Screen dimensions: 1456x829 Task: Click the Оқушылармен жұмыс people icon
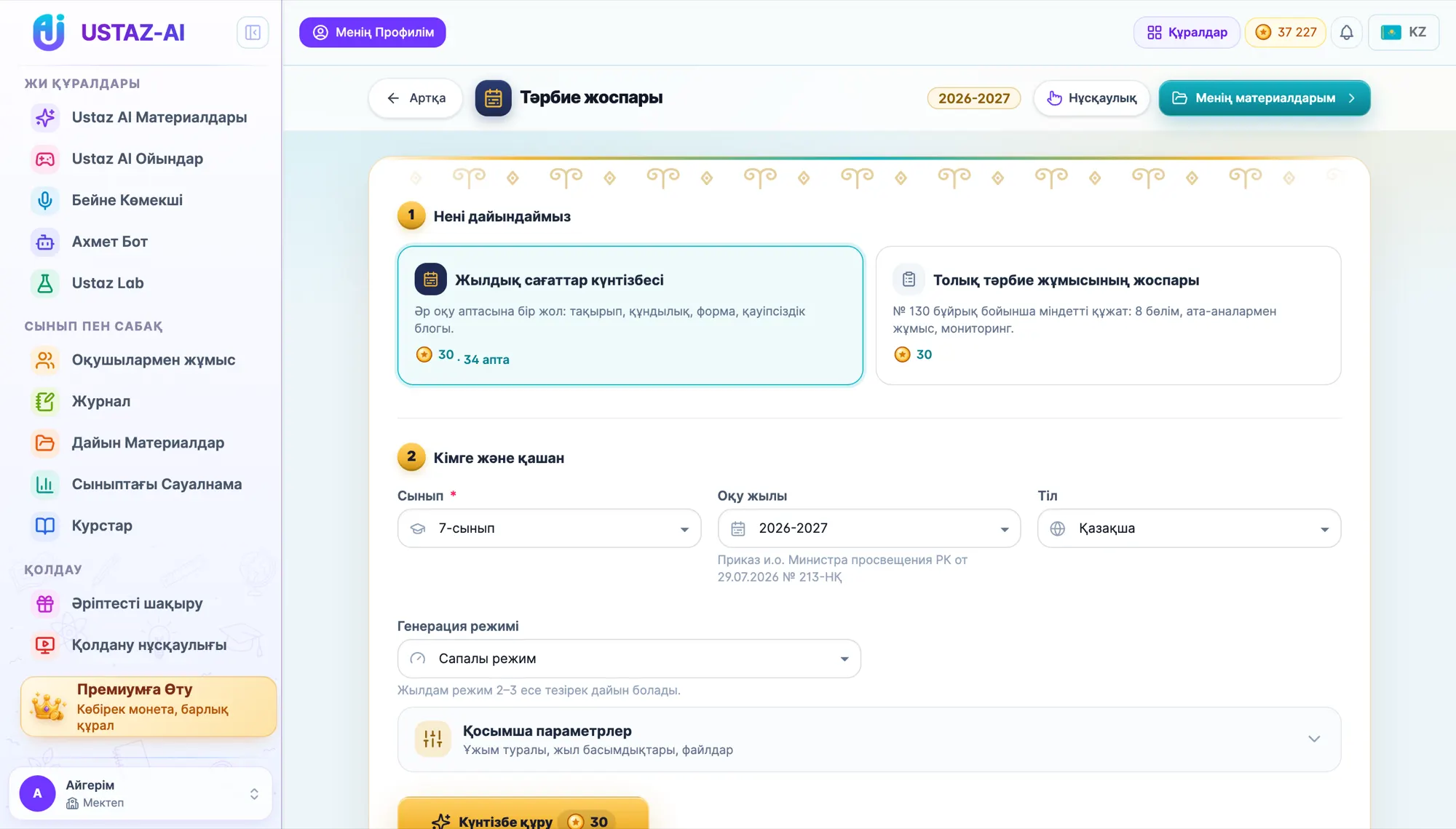45,360
